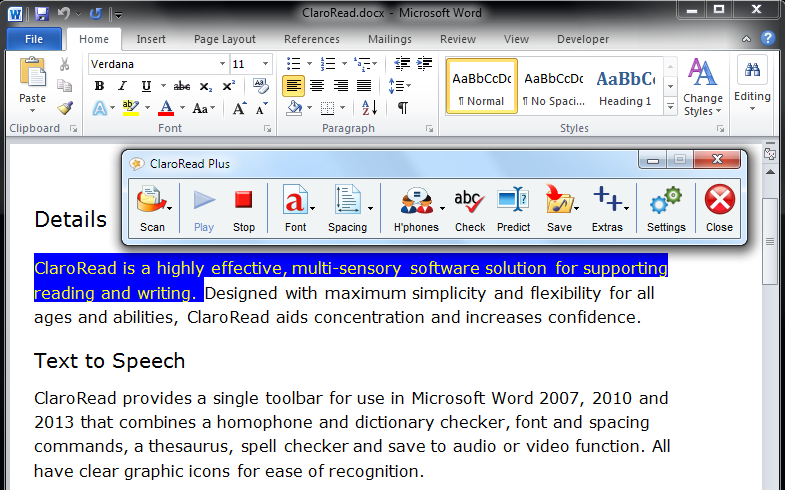Click the Scan icon in ClaroRead toolbar
Viewport: 785px width, 490px height.
(x=150, y=203)
